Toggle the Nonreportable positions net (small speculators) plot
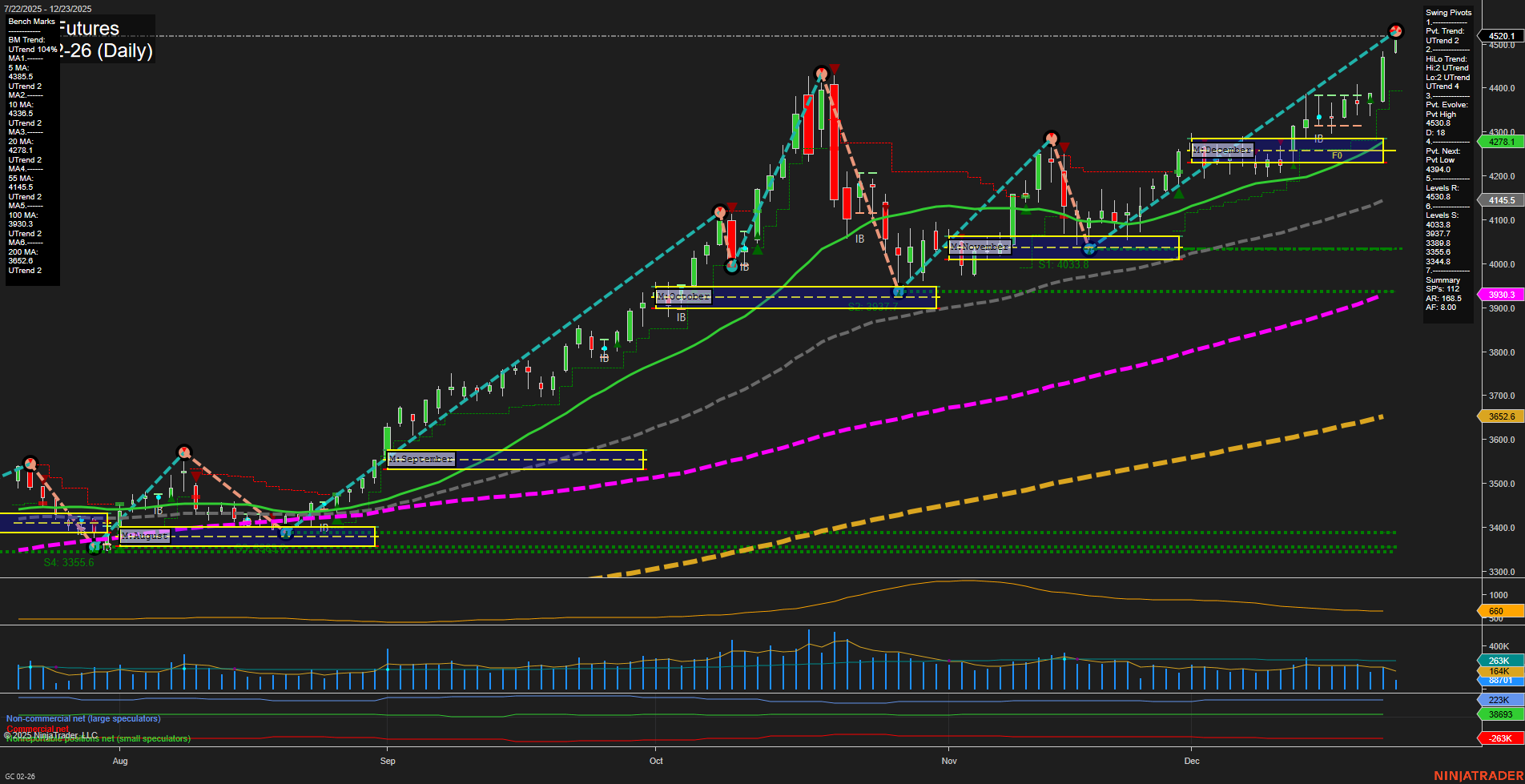This screenshot has width=1525, height=784. coord(97,738)
